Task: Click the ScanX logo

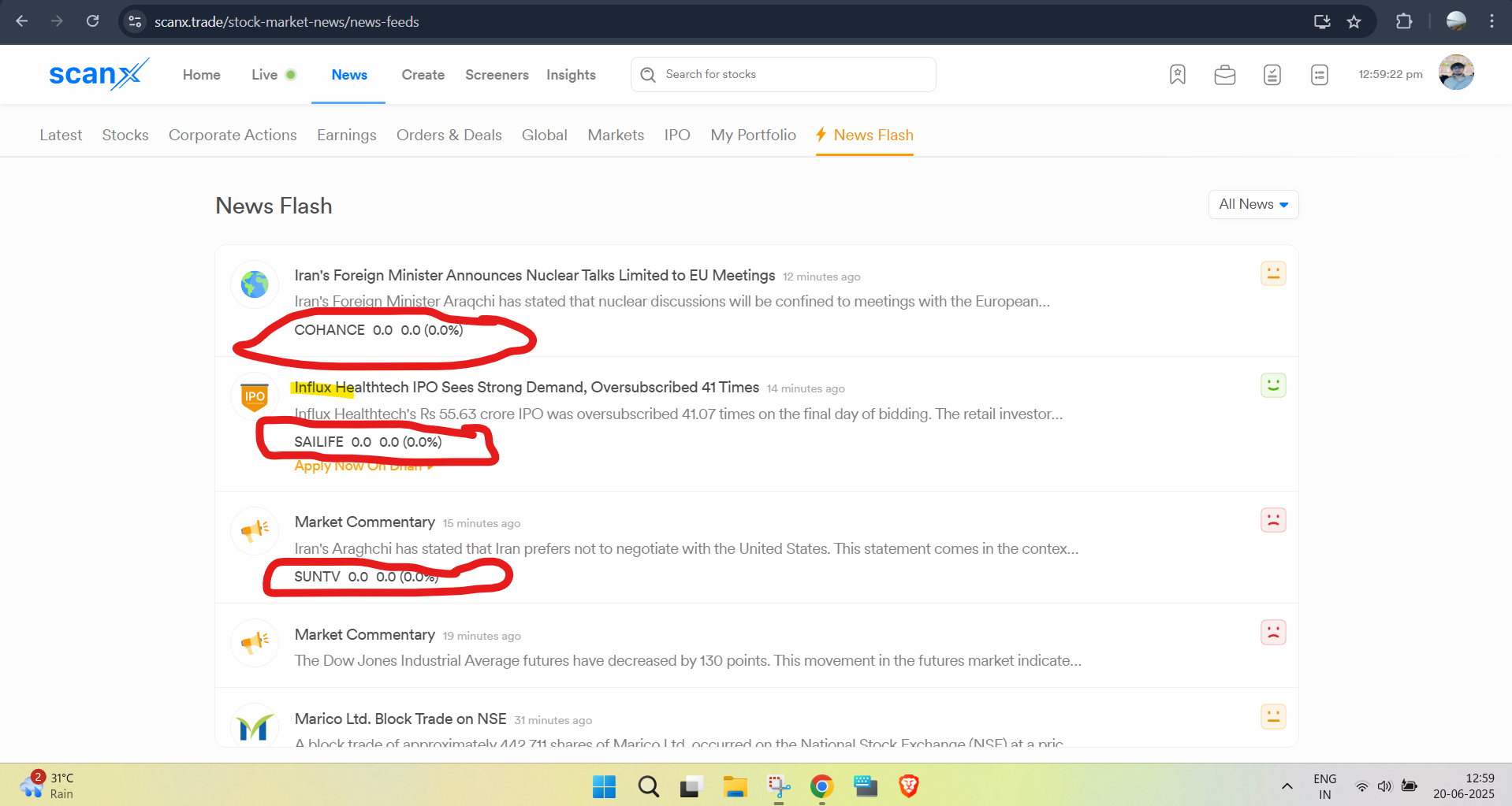Action: click(x=98, y=74)
